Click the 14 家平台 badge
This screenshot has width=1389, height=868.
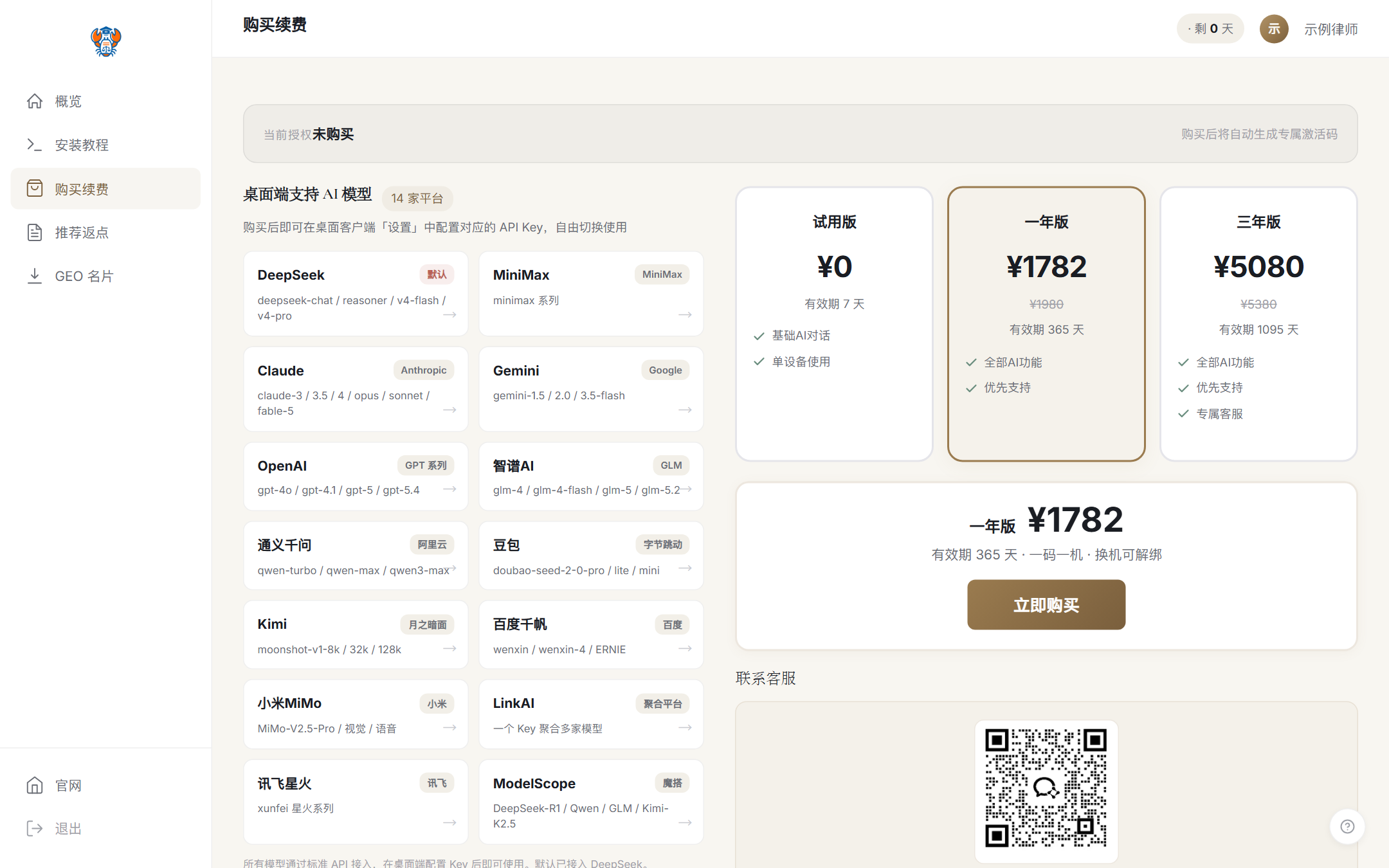point(417,198)
